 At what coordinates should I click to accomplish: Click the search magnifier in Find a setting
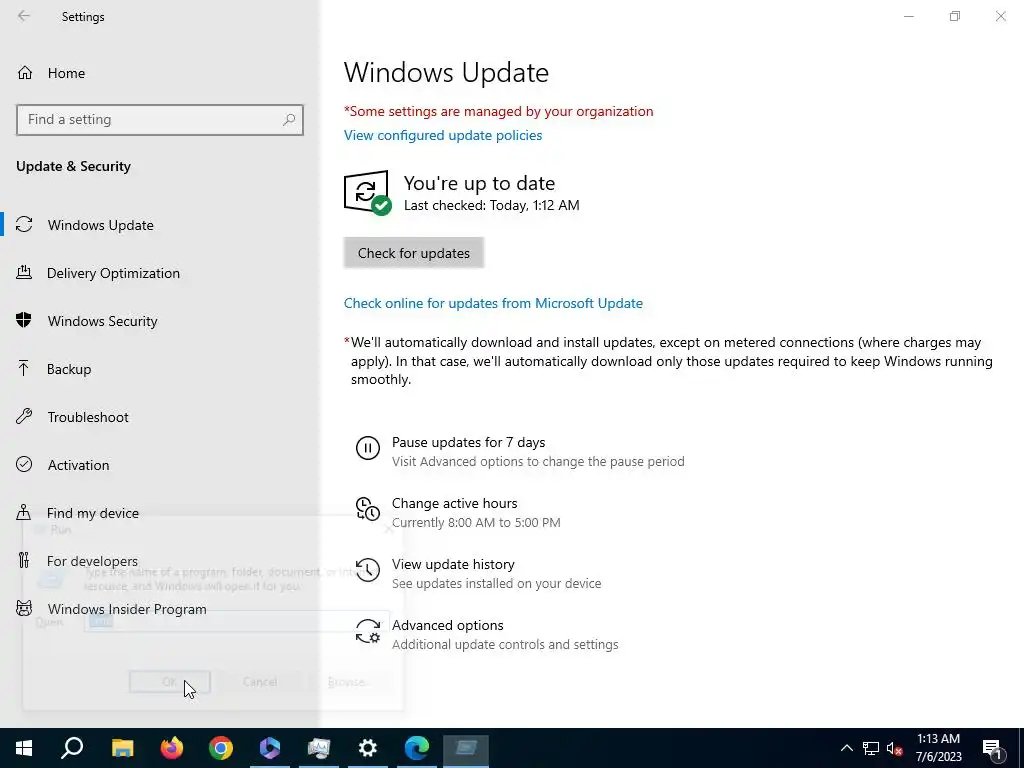(289, 120)
